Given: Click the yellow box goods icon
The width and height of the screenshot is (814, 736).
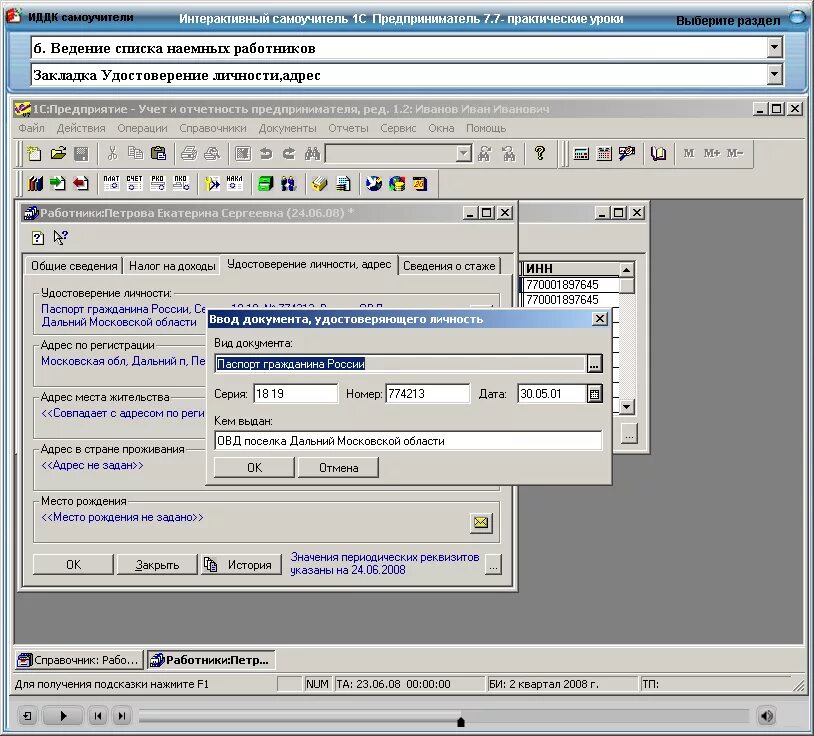Looking at the screenshot, I should tap(319, 184).
